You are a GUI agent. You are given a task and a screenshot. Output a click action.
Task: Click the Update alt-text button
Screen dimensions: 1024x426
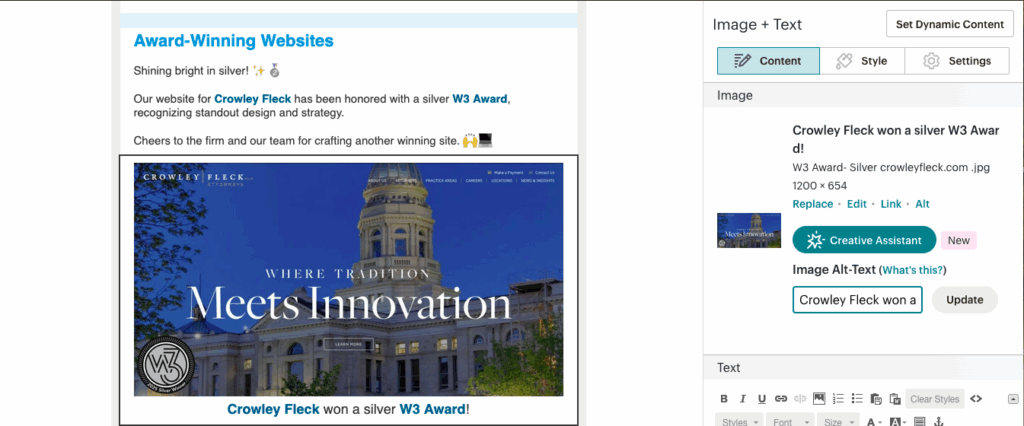pos(965,300)
